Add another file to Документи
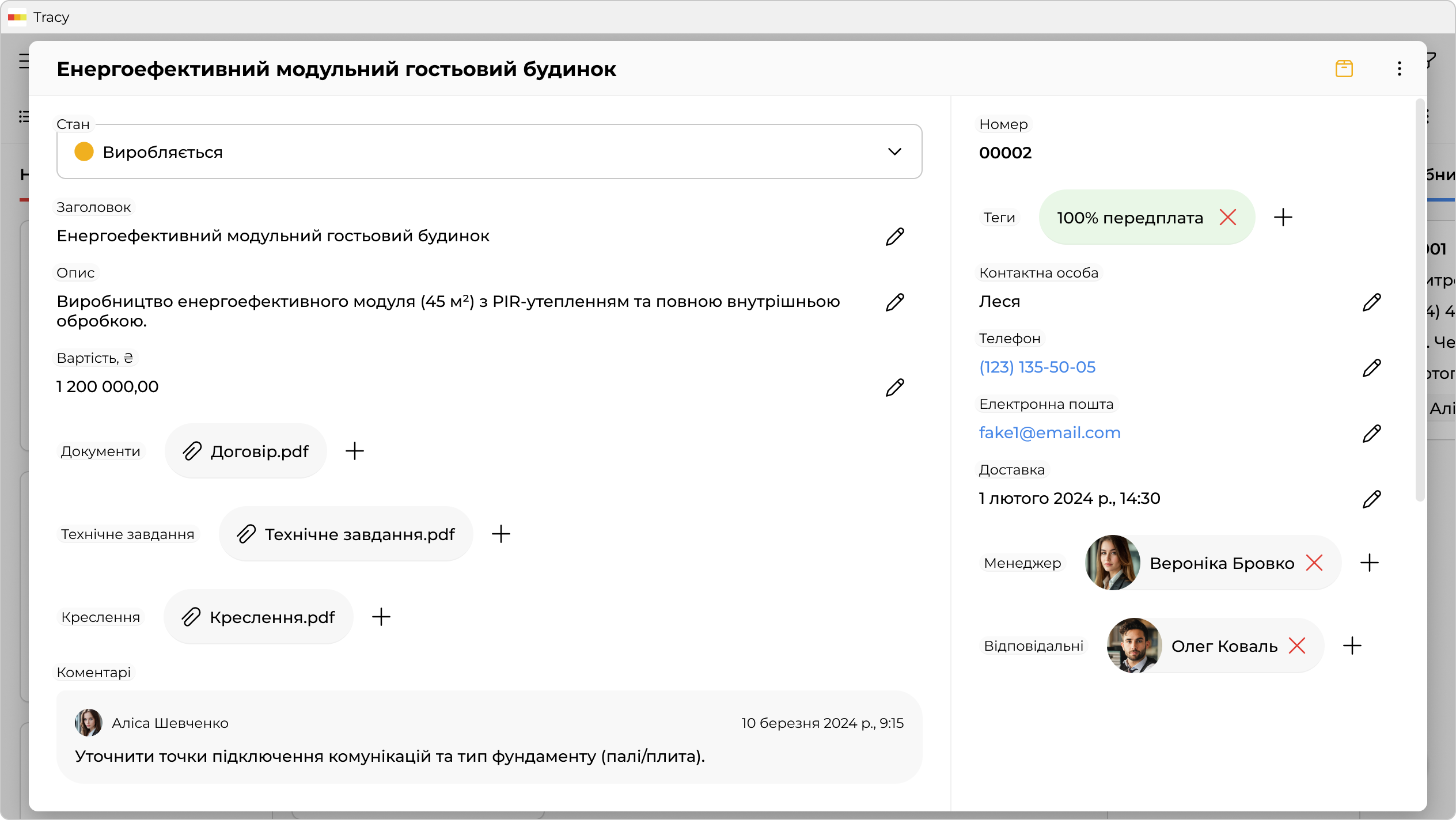Viewport: 1456px width, 820px height. pyautogui.click(x=355, y=451)
